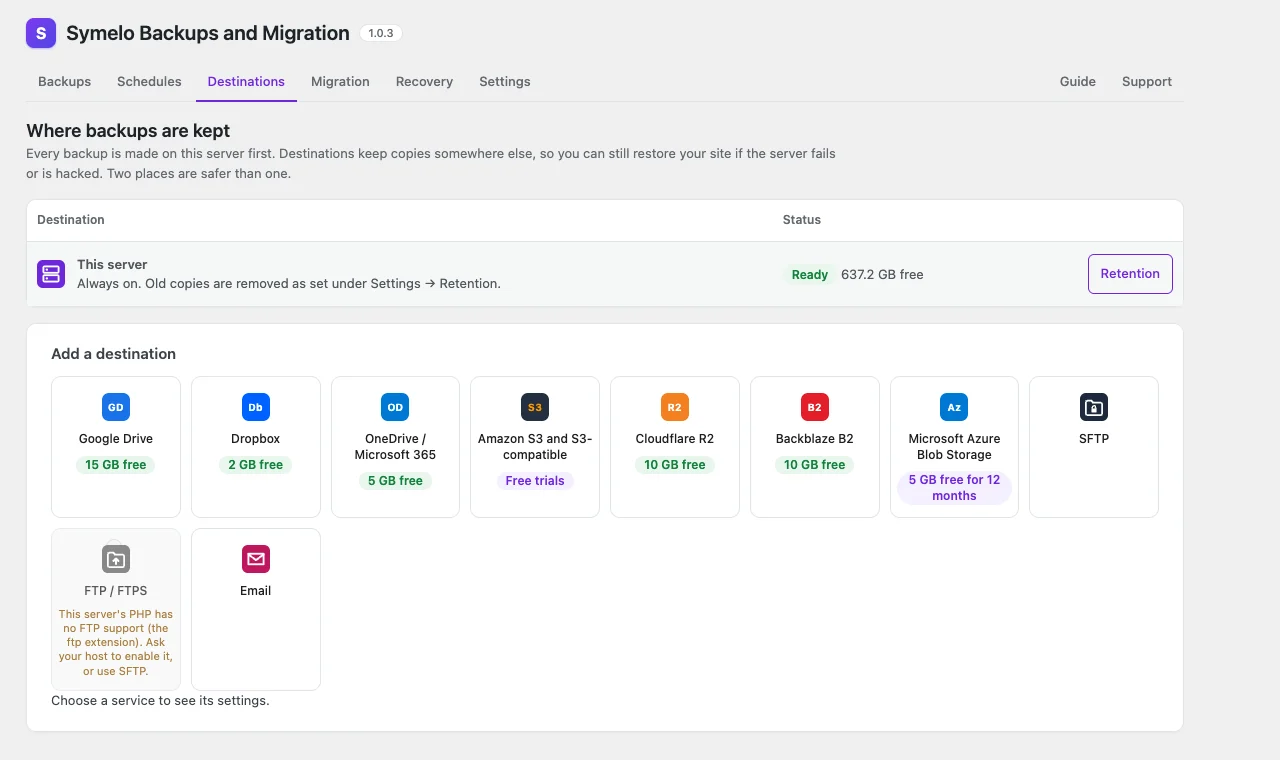Click the Status column header
1280x760 pixels.
[802, 220]
